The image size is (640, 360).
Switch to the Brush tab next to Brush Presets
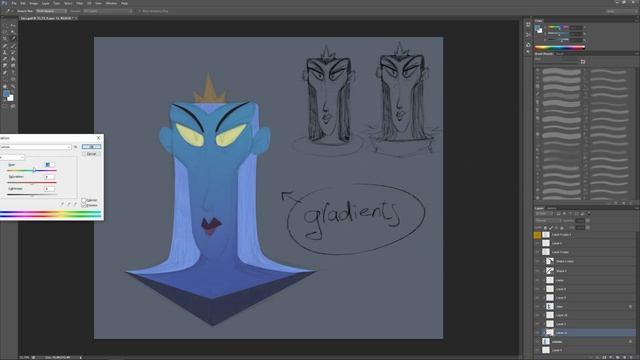coord(560,53)
